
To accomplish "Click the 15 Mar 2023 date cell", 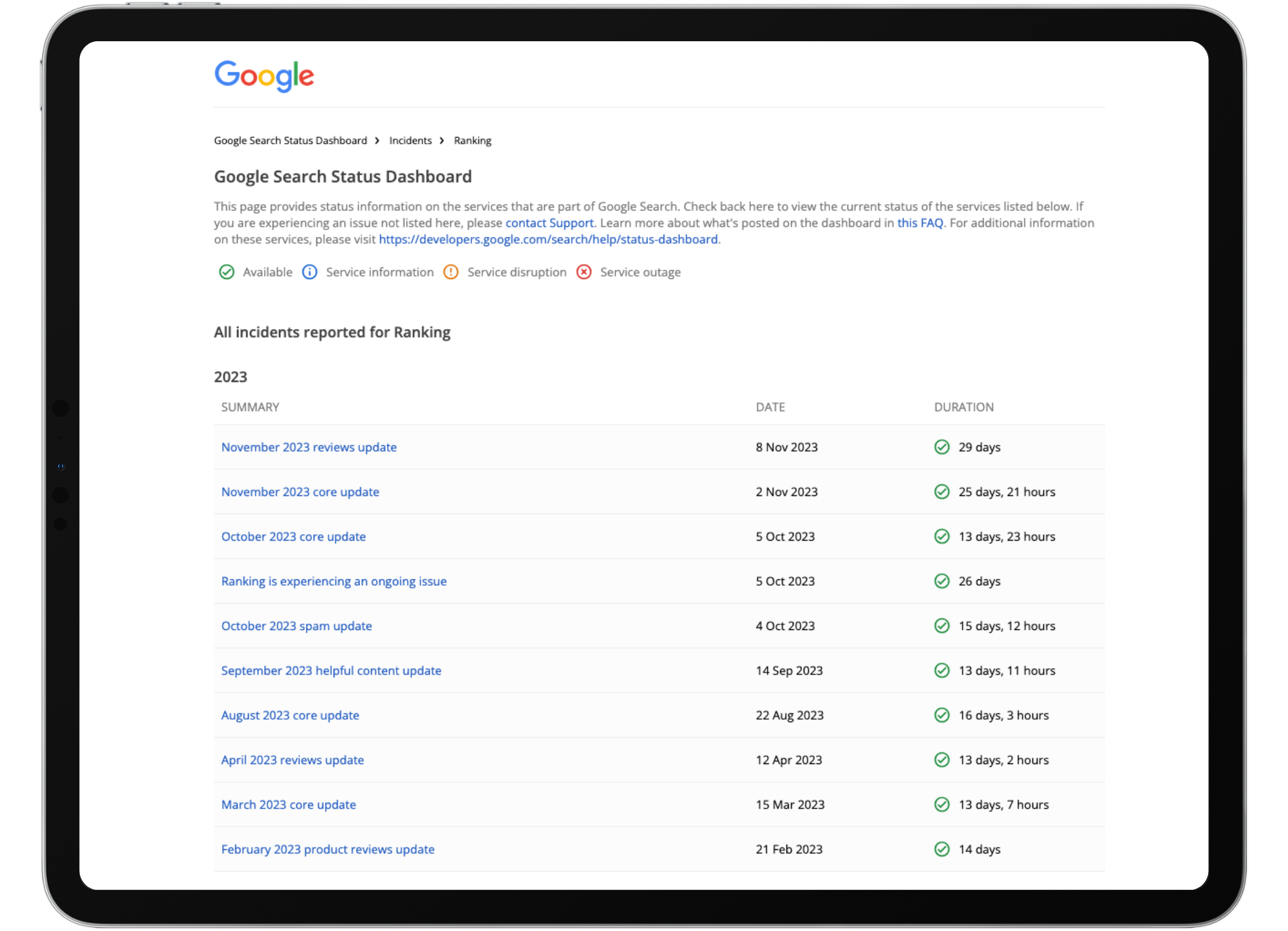I will 790,805.
